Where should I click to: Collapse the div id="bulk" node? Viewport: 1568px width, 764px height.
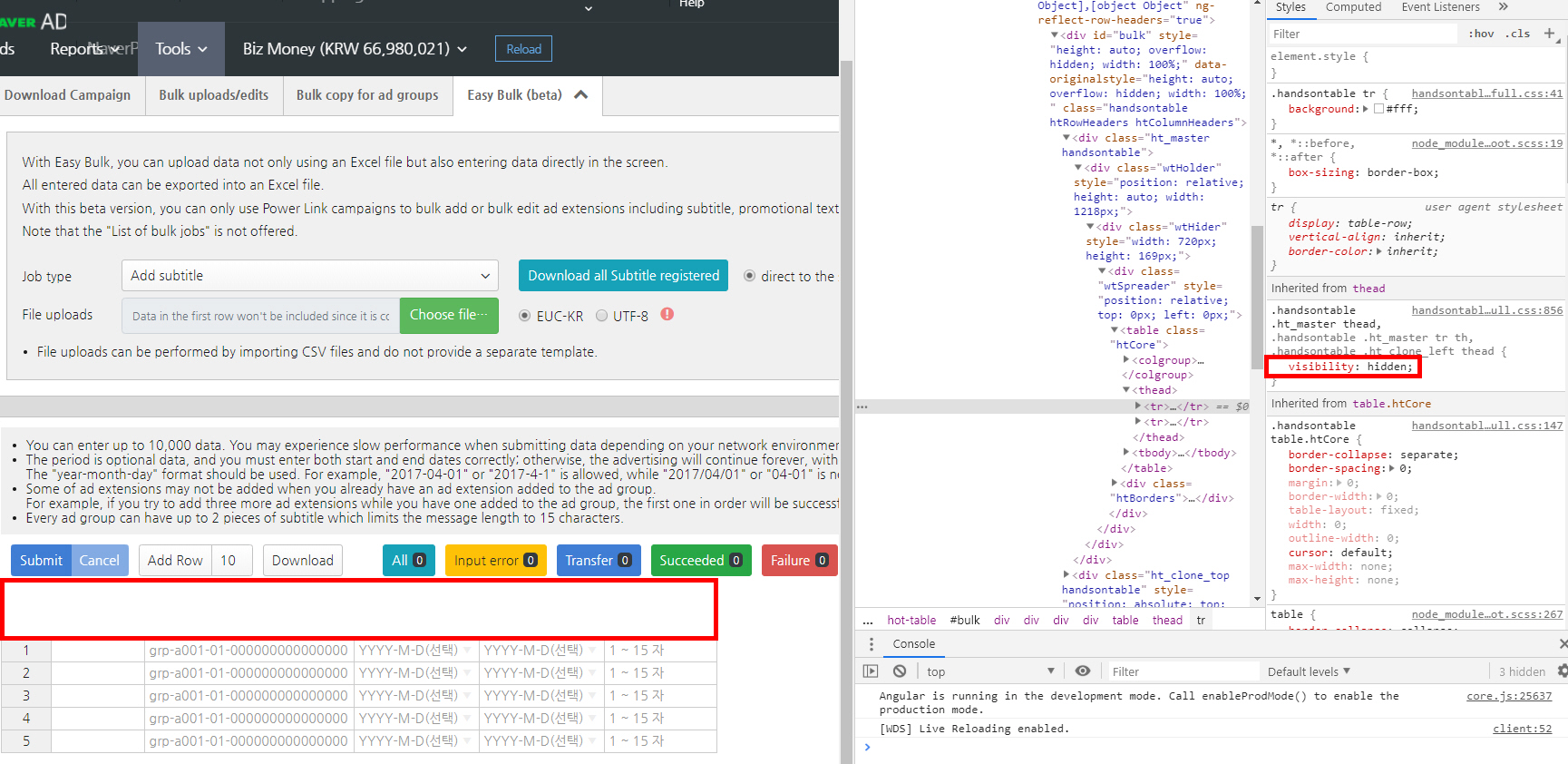coord(1054,35)
